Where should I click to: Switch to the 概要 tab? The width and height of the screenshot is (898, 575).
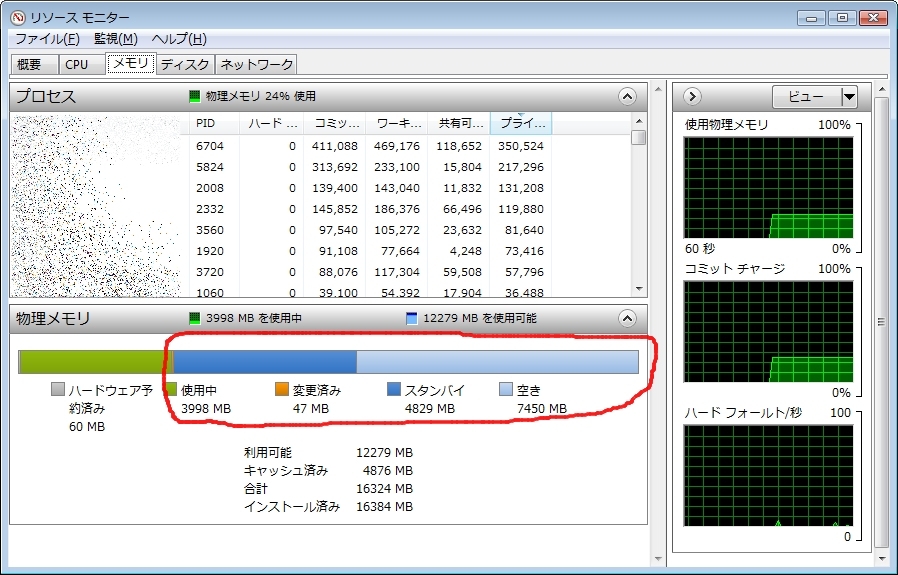(x=34, y=64)
